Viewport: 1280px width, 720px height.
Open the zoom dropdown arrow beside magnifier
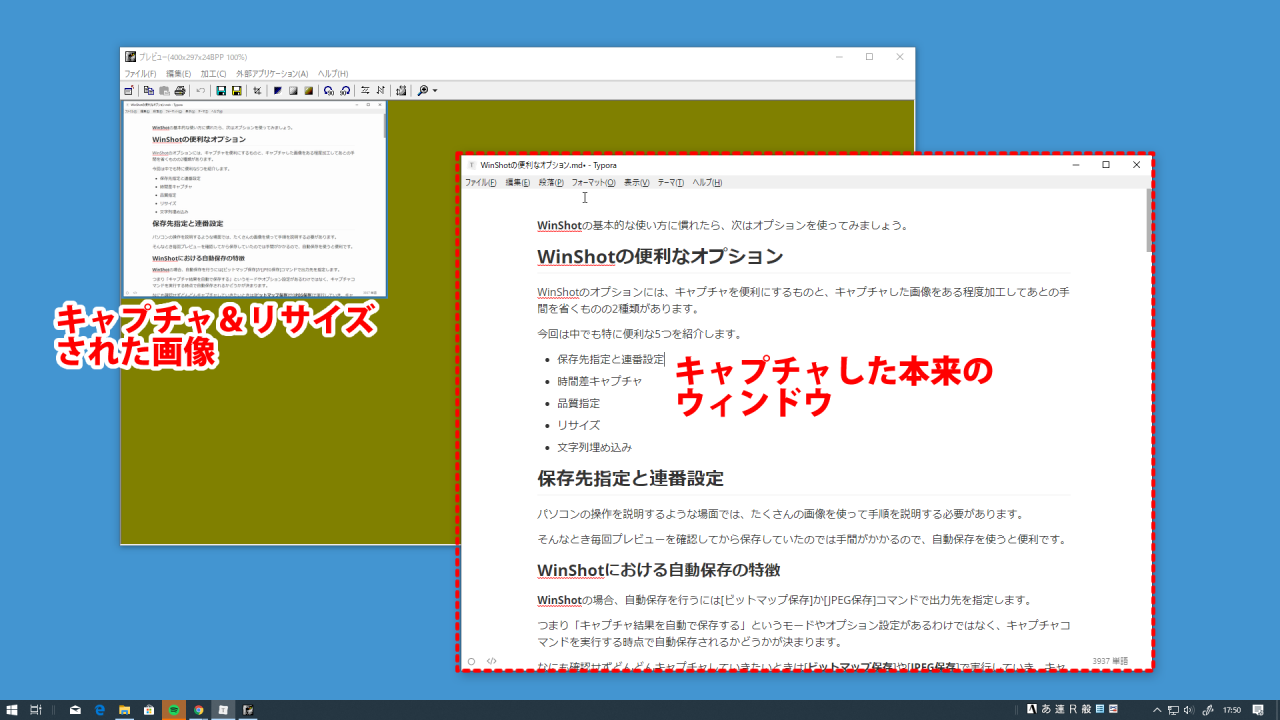click(x=435, y=91)
